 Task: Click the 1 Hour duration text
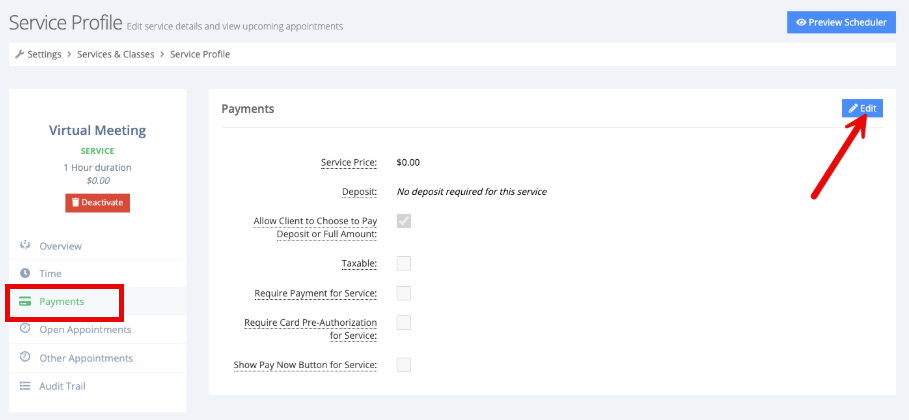click(x=97, y=167)
